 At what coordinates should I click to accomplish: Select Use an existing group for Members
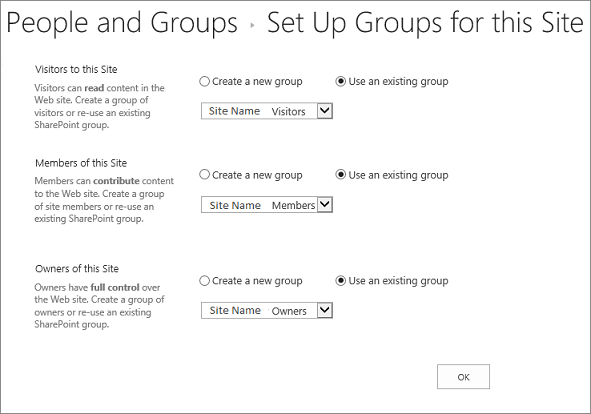(x=340, y=175)
